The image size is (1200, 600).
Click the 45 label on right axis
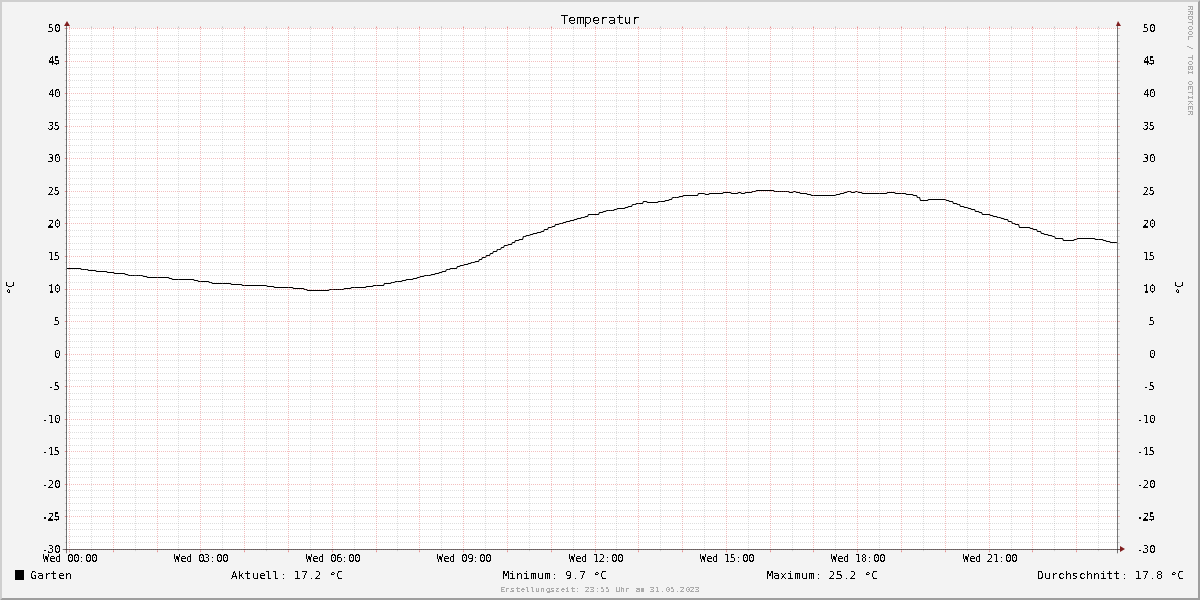[1149, 60]
